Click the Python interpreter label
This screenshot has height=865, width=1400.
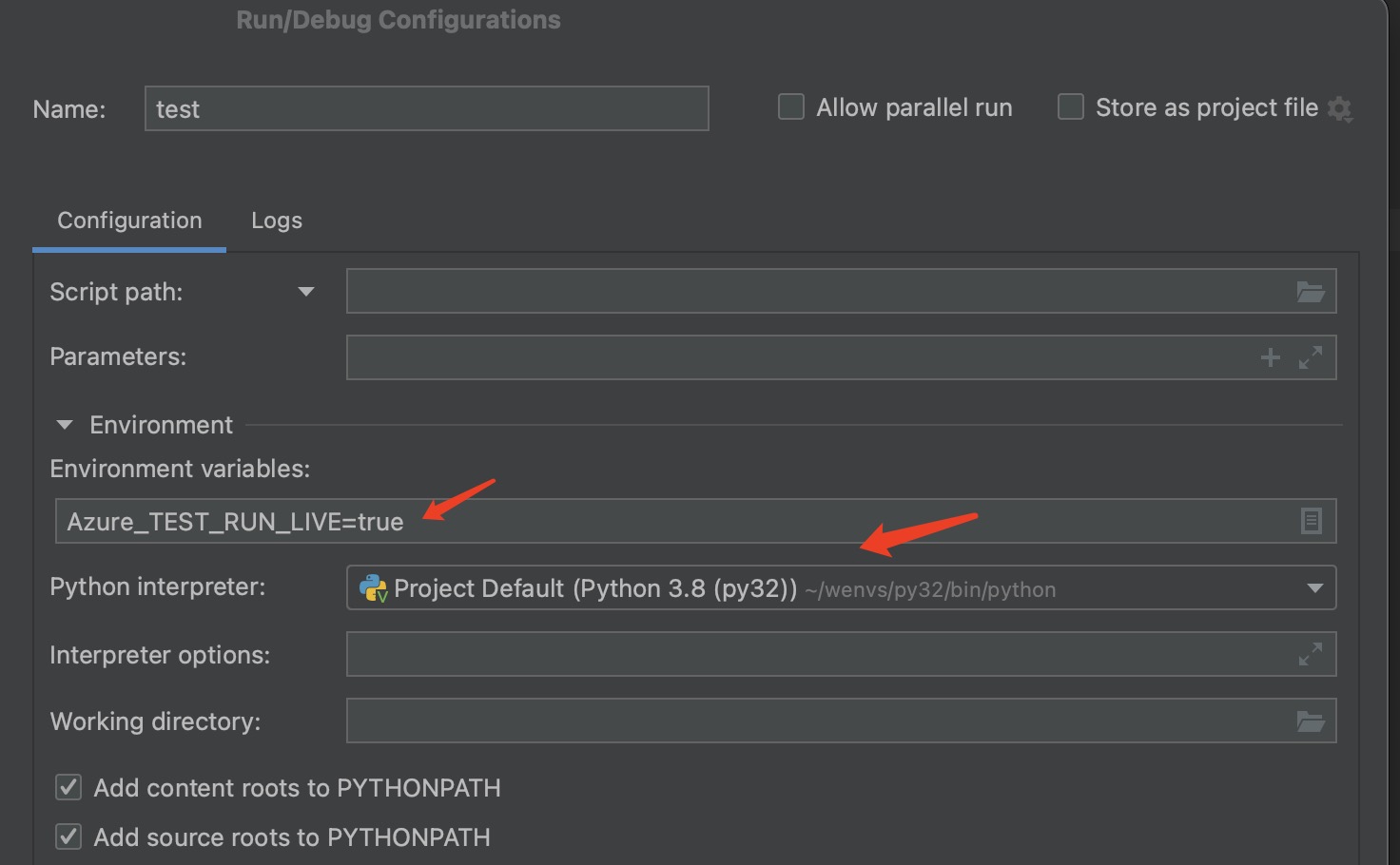pyautogui.click(x=157, y=586)
